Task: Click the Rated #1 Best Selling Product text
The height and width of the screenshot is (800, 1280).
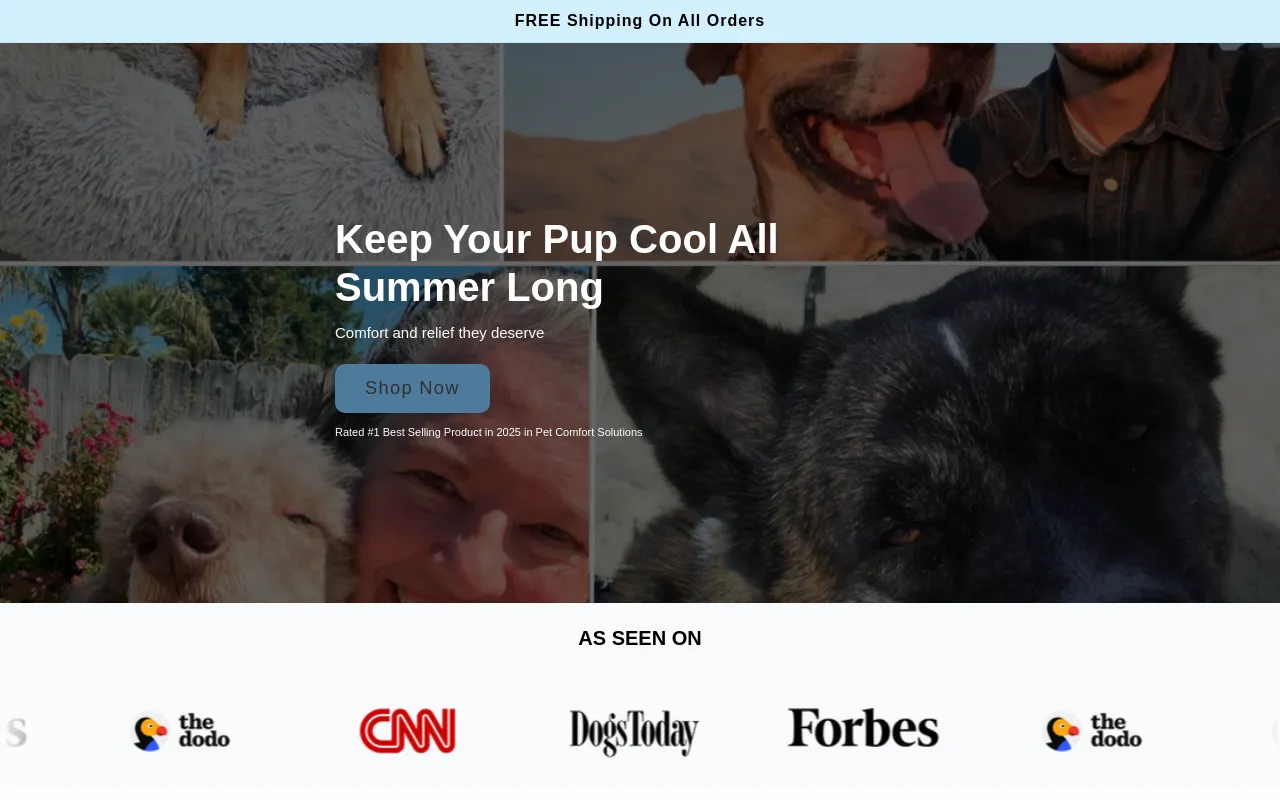Action: coord(488,432)
